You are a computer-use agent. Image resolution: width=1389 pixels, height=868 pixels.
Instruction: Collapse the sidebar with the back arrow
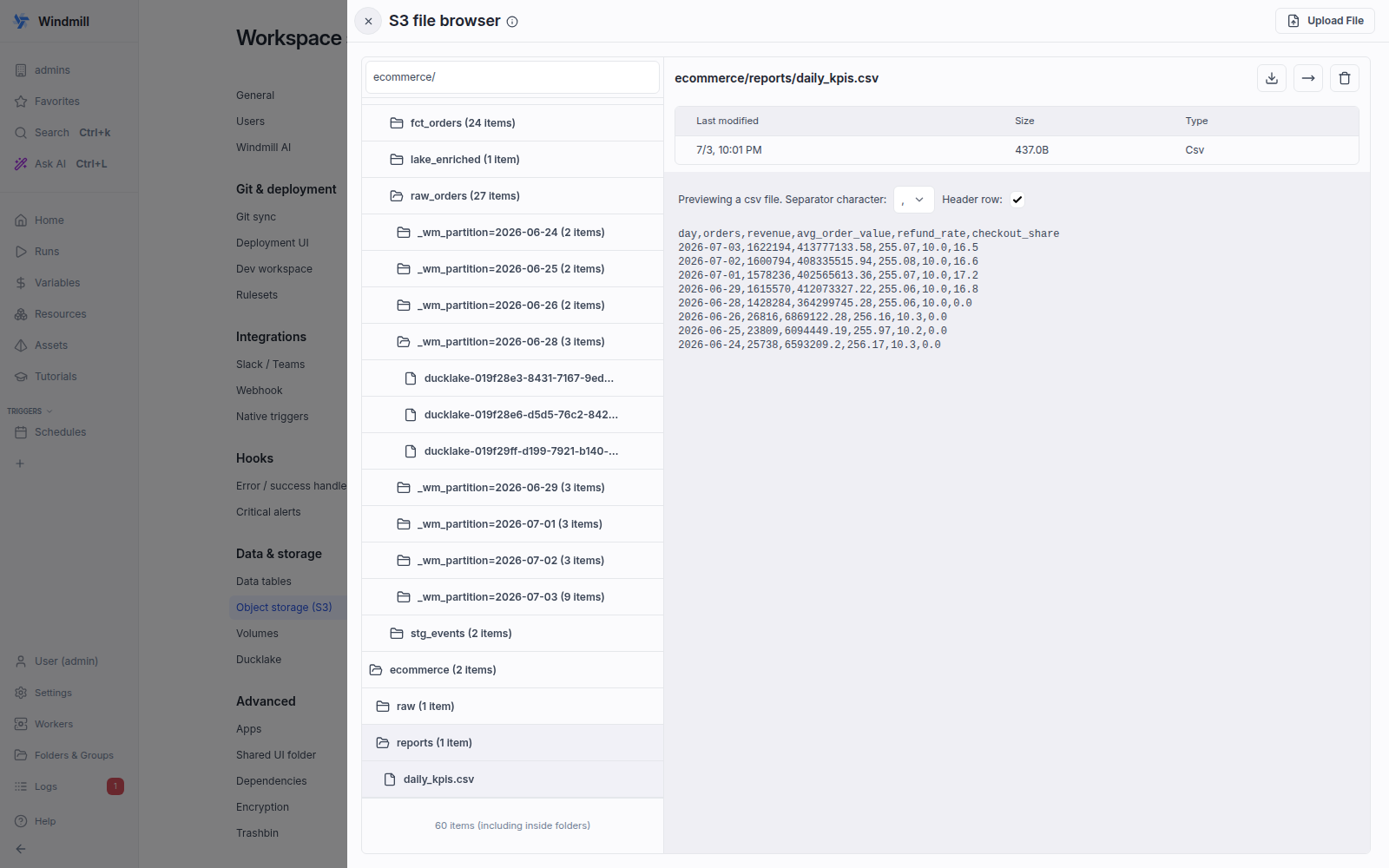coord(21,849)
